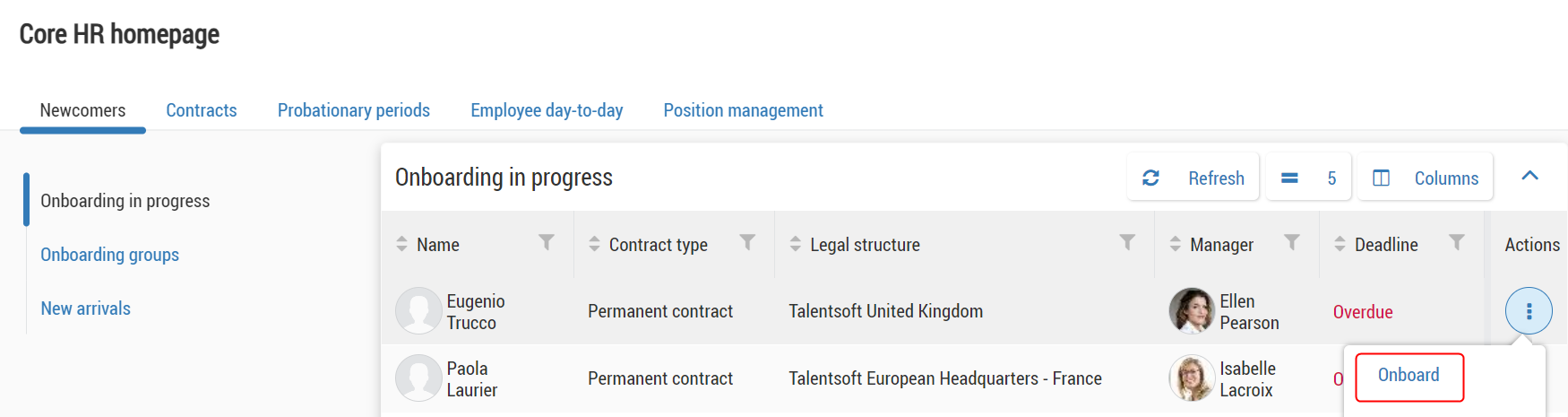Open the Deadline column filter

[1457, 243]
